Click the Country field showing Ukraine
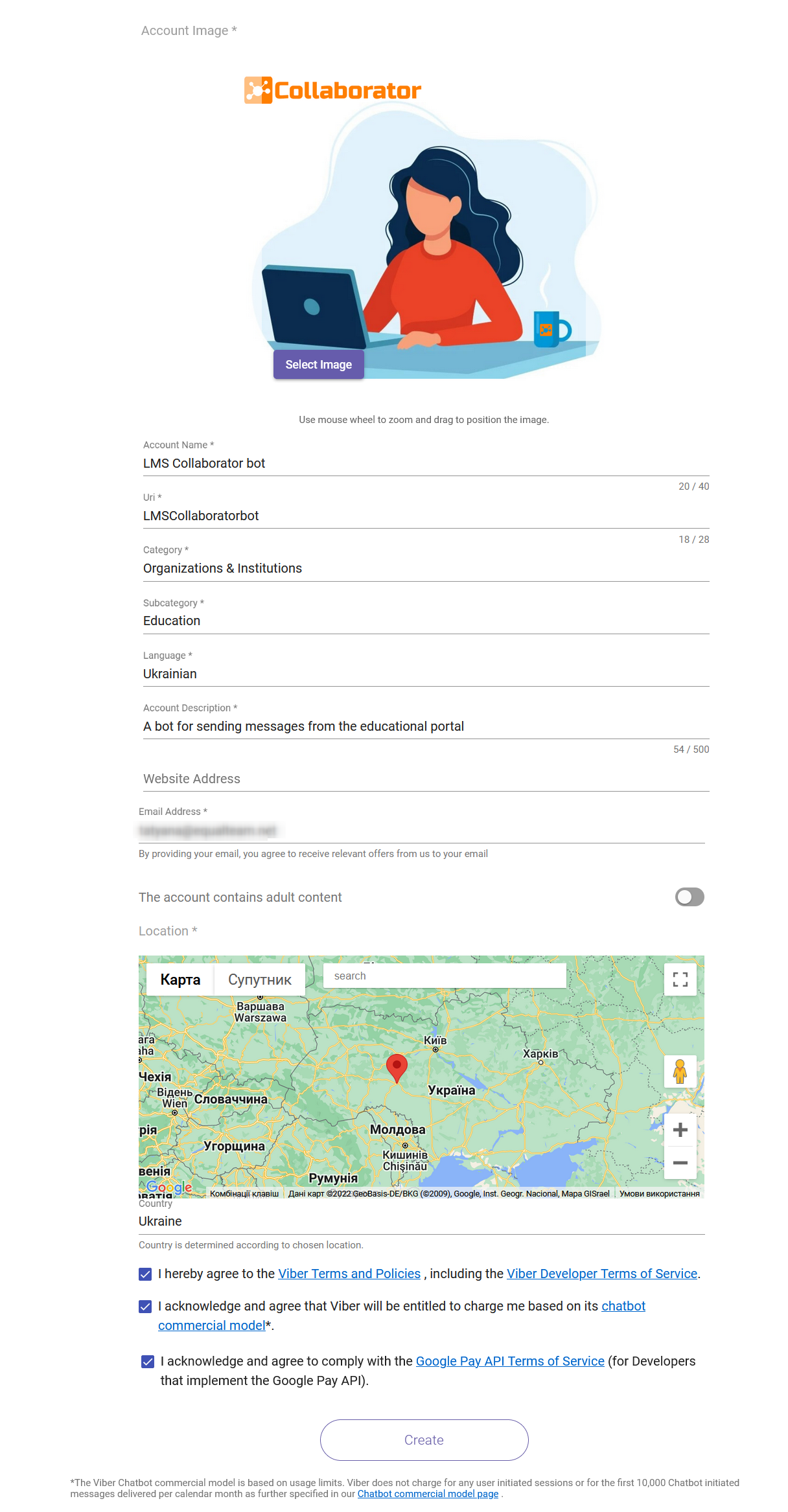 (421, 1221)
